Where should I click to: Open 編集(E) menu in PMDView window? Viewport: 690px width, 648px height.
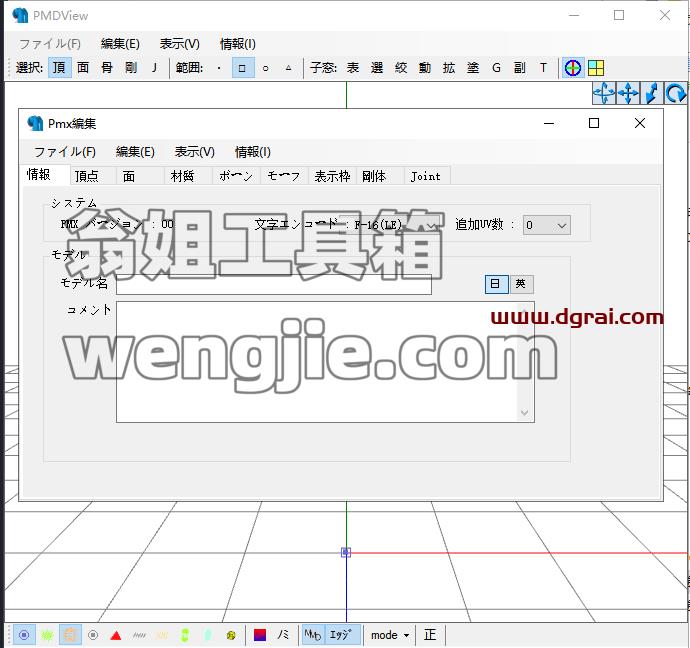tap(120, 44)
